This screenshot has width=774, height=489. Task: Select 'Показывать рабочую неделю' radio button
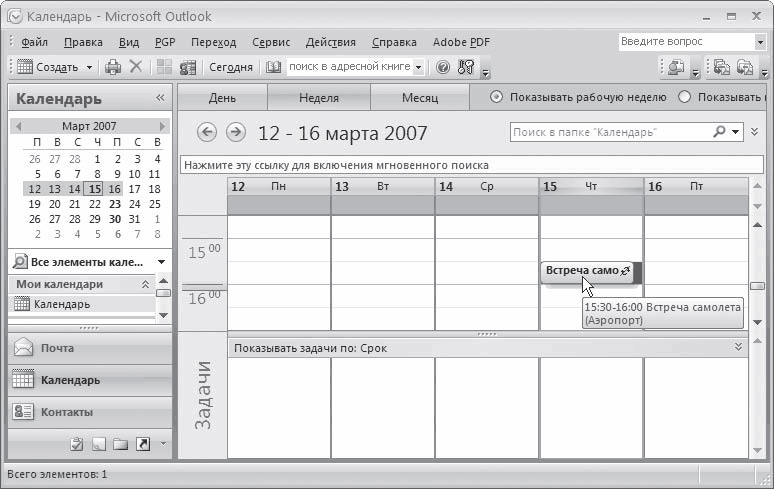pos(497,97)
